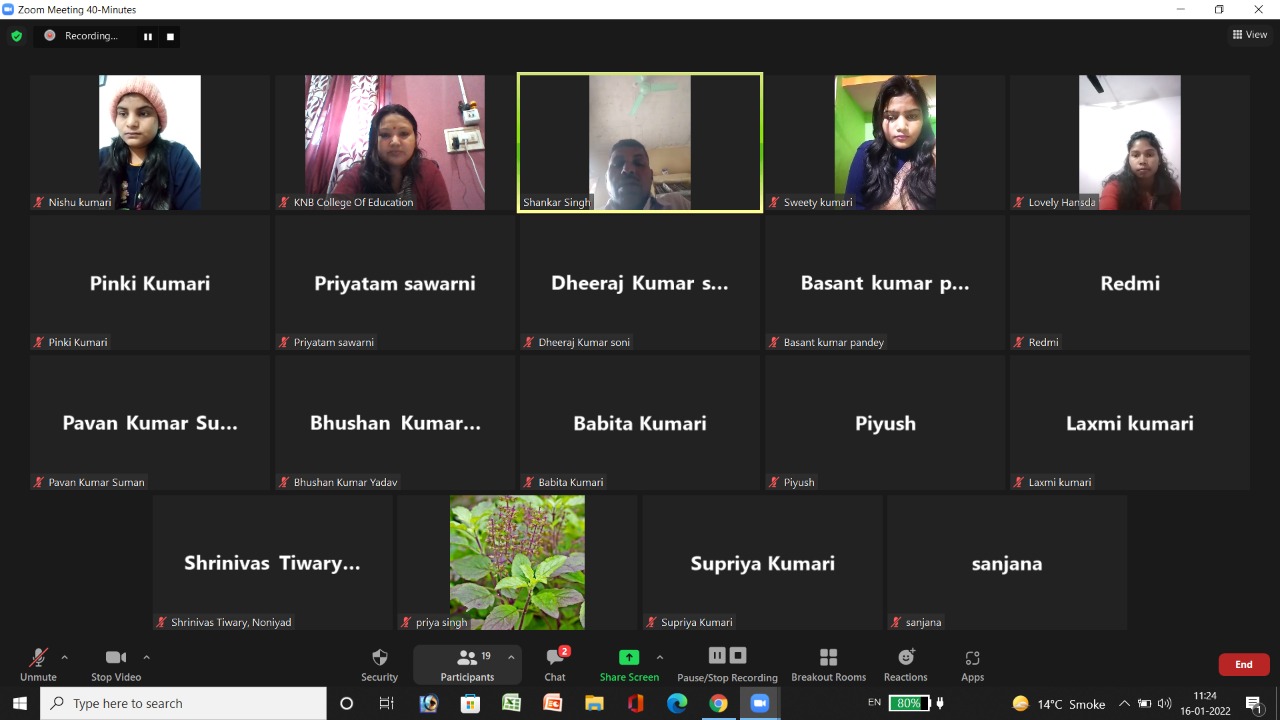Viewport: 1280px width, 720px height.
Task: Click the Redmi participant tile
Action: click(1130, 282)
